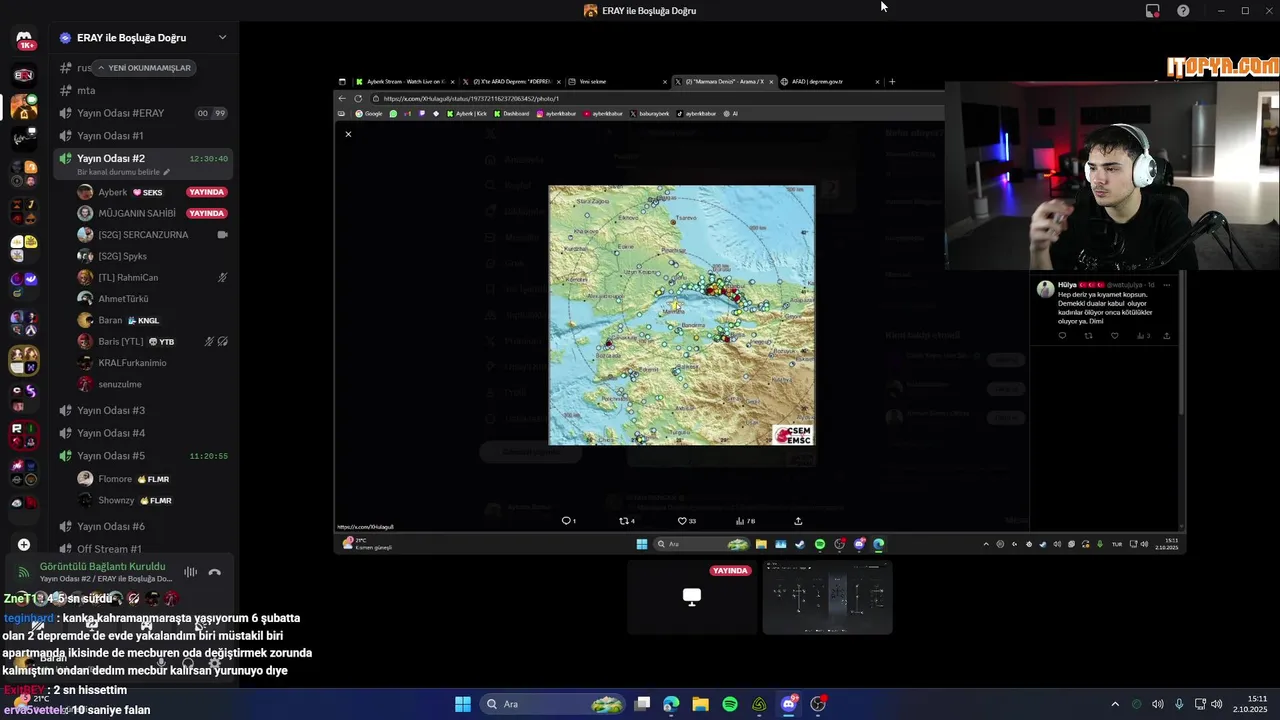Click the Add a Server plus icon
The image size is (1280, 720).
24,545
